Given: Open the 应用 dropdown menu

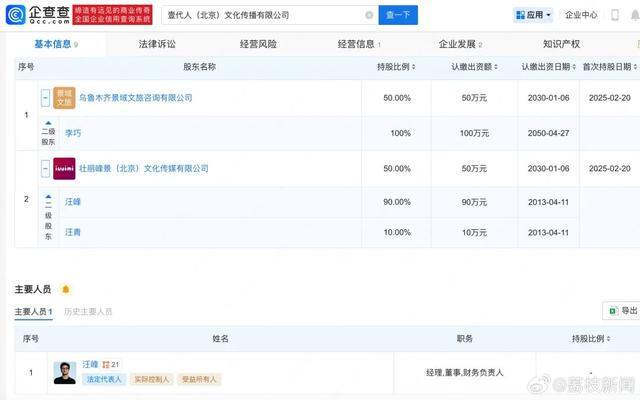Looking at the screenshot, I should click(534, 15).
